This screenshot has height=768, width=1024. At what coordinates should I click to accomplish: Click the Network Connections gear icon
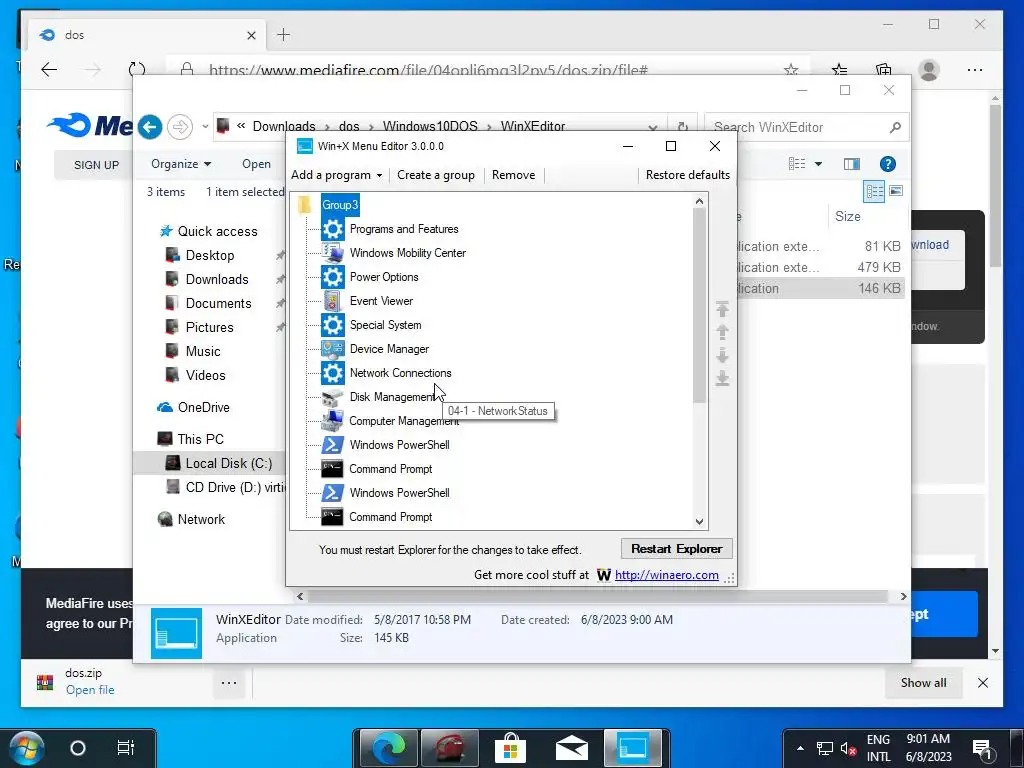(x=332, y=373)
